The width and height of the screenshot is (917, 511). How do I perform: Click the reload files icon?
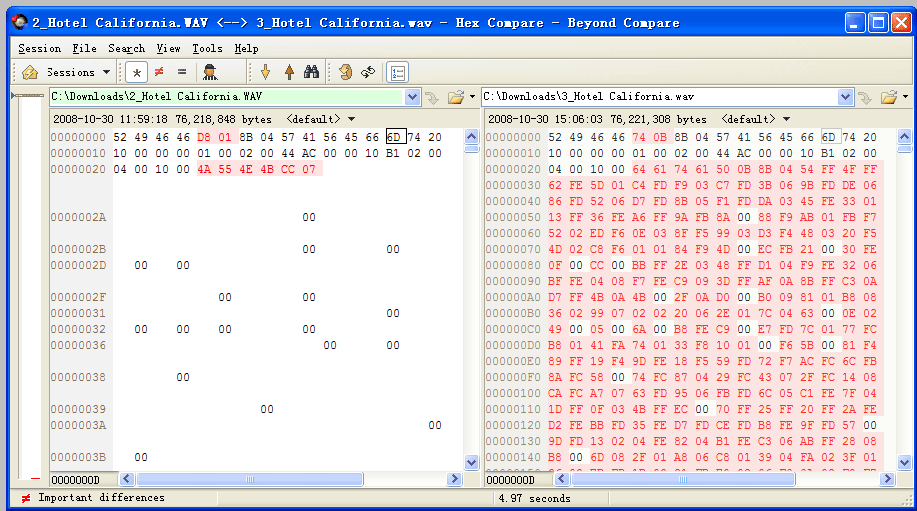pos(346,72)
